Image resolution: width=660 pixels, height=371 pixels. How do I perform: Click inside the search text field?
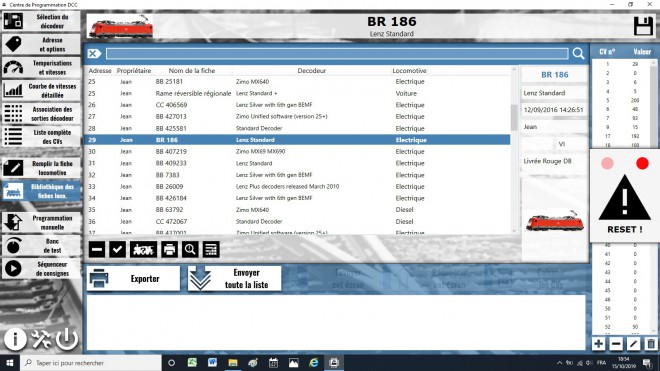click(x=337, y=53)
